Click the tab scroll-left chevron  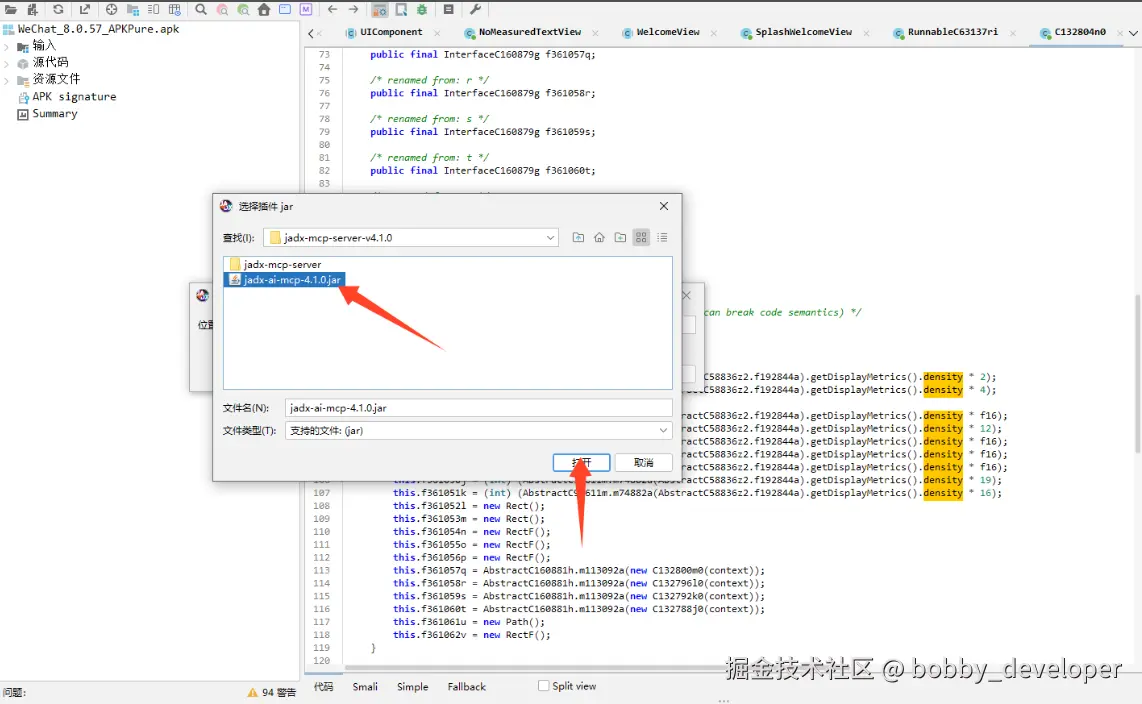point(311,33)
